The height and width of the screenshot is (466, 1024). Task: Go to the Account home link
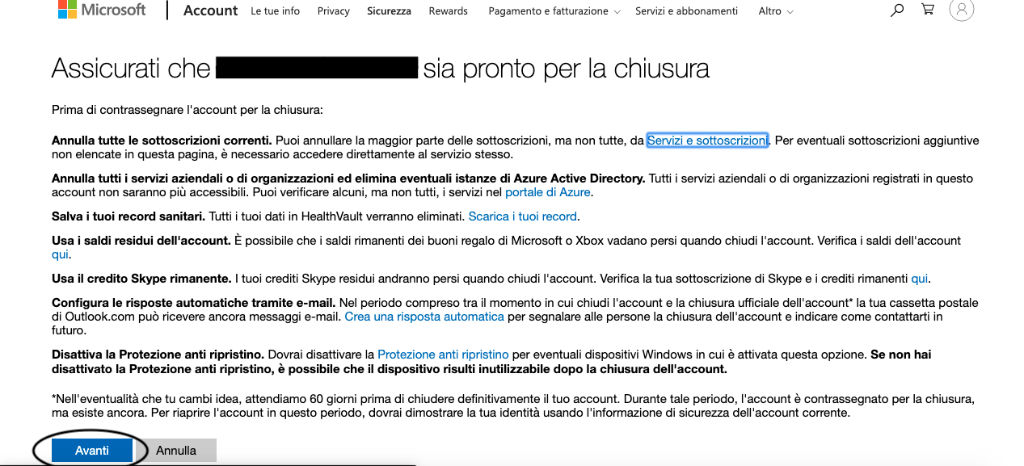(x=210, y=10)
